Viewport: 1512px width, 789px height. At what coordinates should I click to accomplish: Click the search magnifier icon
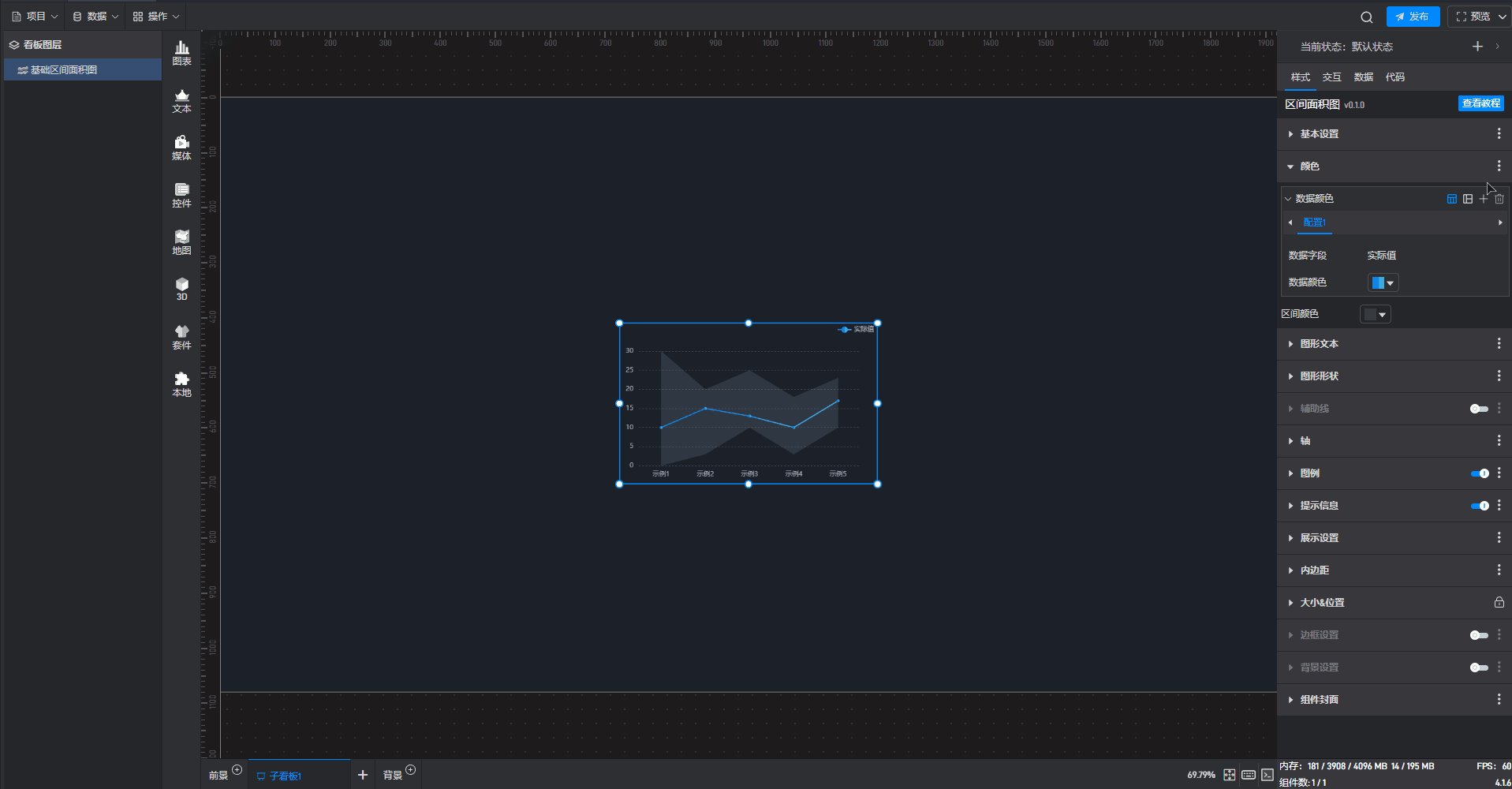click(1367, 17)
